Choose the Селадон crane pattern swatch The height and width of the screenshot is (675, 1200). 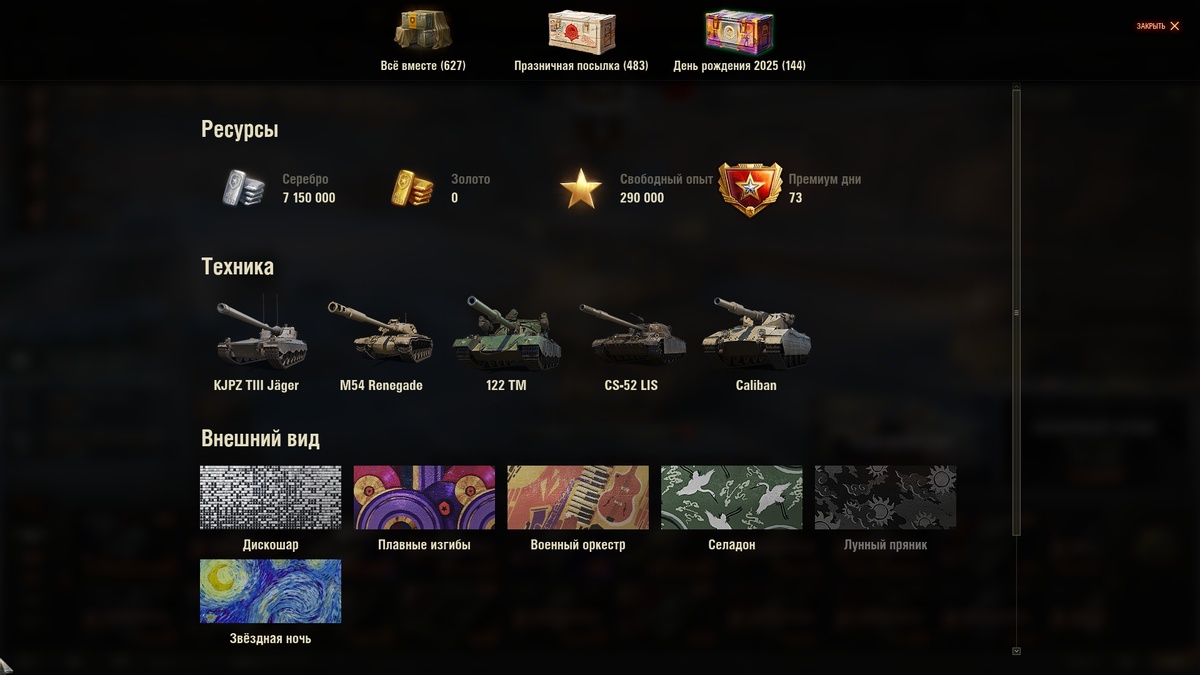pos(732,497)
